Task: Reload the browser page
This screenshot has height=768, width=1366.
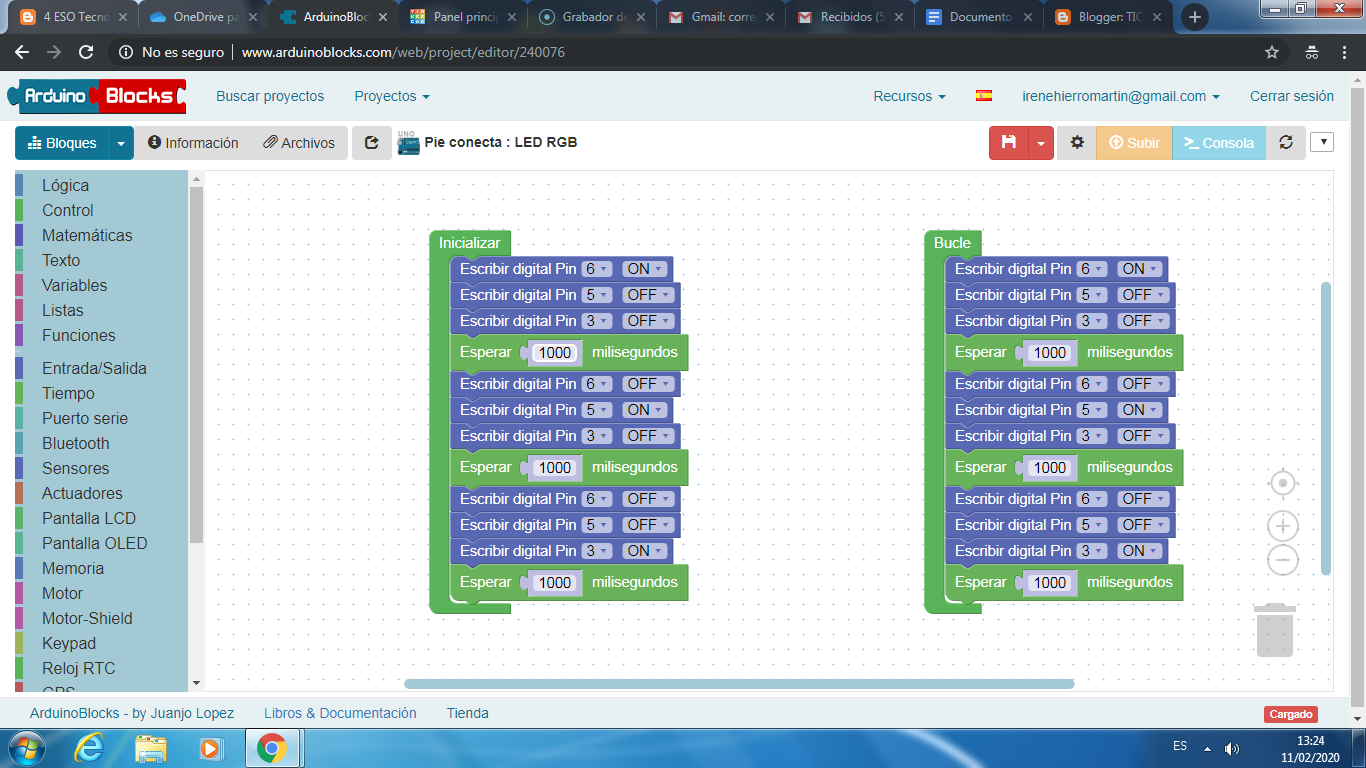Action: pyautogui.click(x=86, y=52)
